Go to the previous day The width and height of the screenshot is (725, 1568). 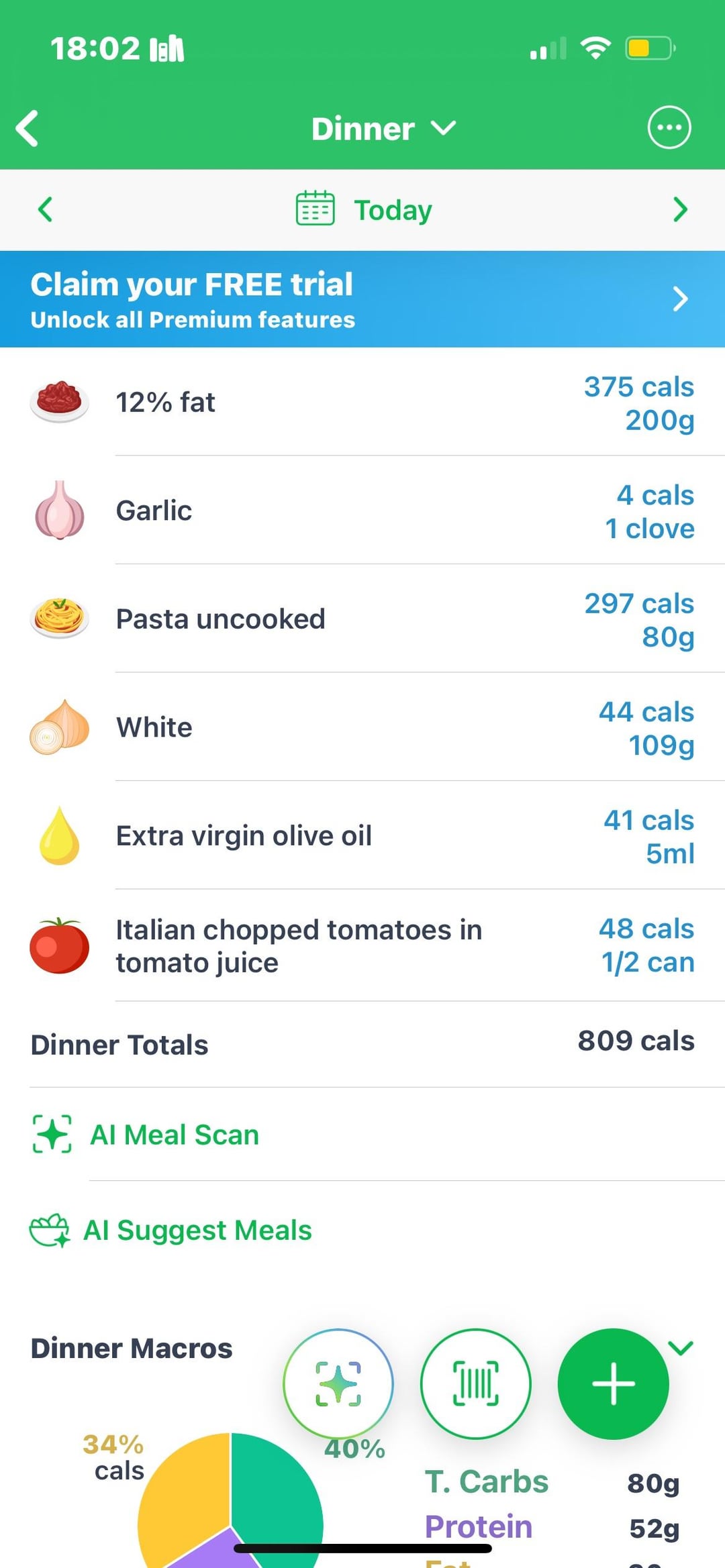[x=45, y=209]
